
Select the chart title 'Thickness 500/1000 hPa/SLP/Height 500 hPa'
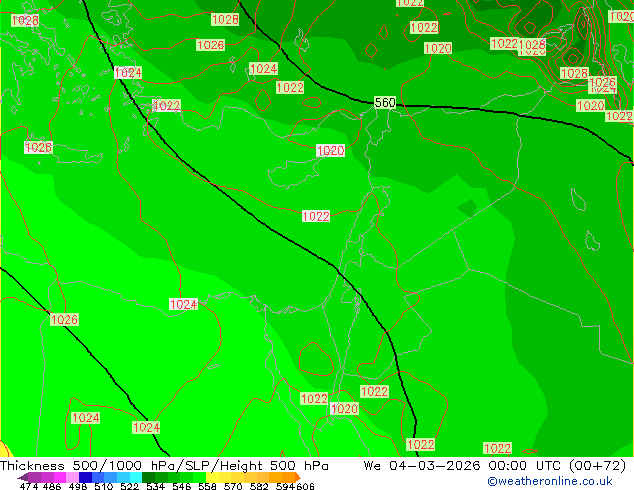164,466
